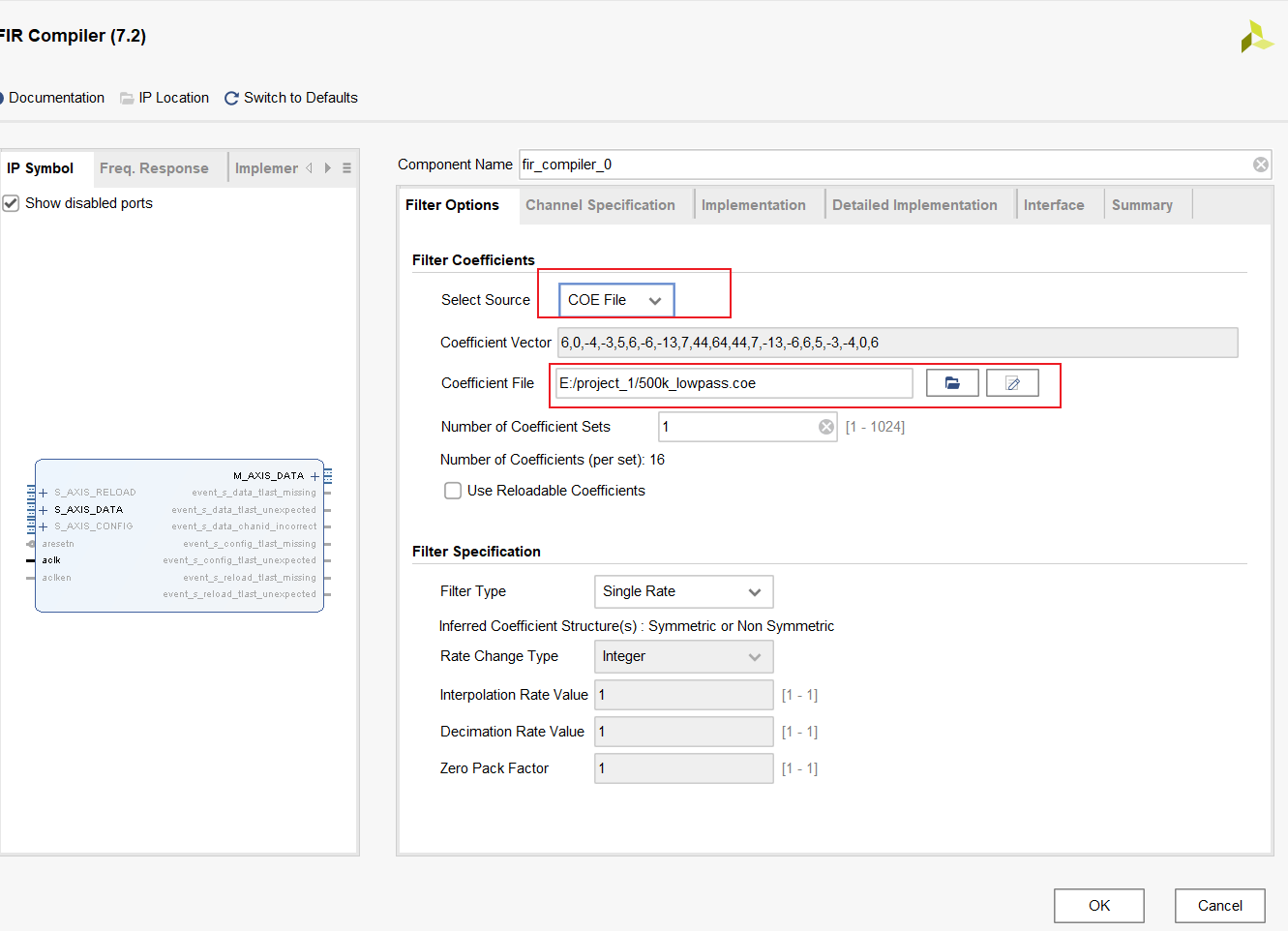Click the Coefficient Vector field
1288x931 pixels.
pyautogui.click(x=898, y=343)
